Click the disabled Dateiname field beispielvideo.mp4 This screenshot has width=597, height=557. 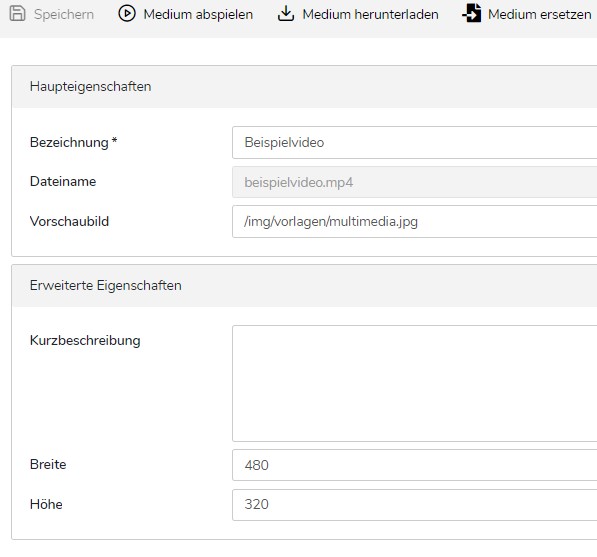click(x=415, y=182)
